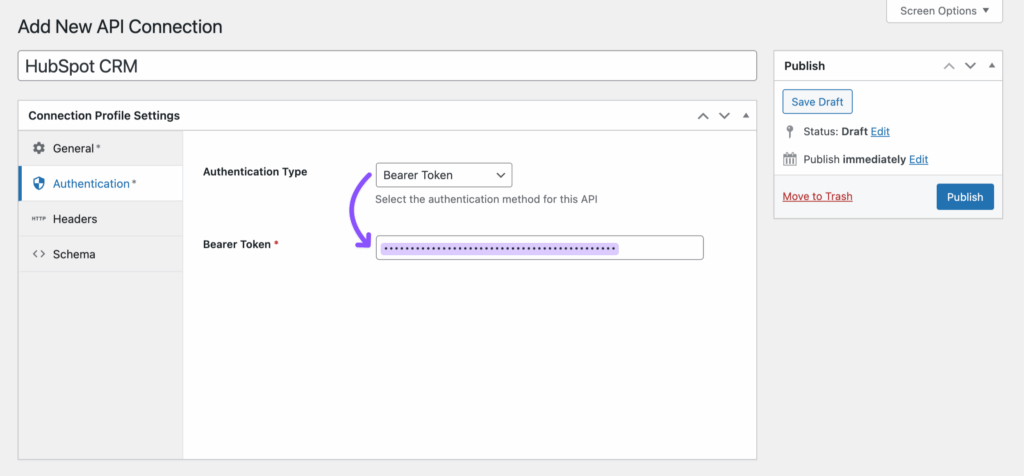Viewport: 1024px width, 476px height.
Task: Click Connection Profile Settings header title
Action: coord(104,116)
